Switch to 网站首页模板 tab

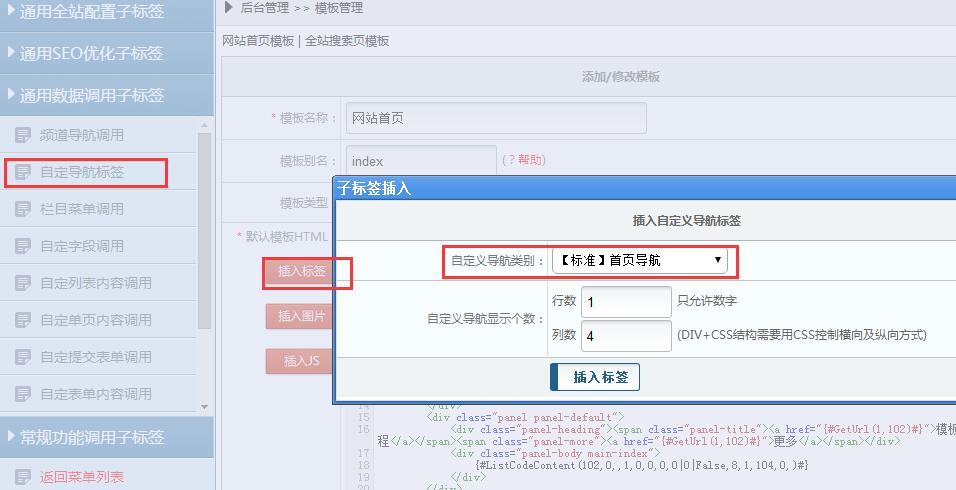point(258,41)
